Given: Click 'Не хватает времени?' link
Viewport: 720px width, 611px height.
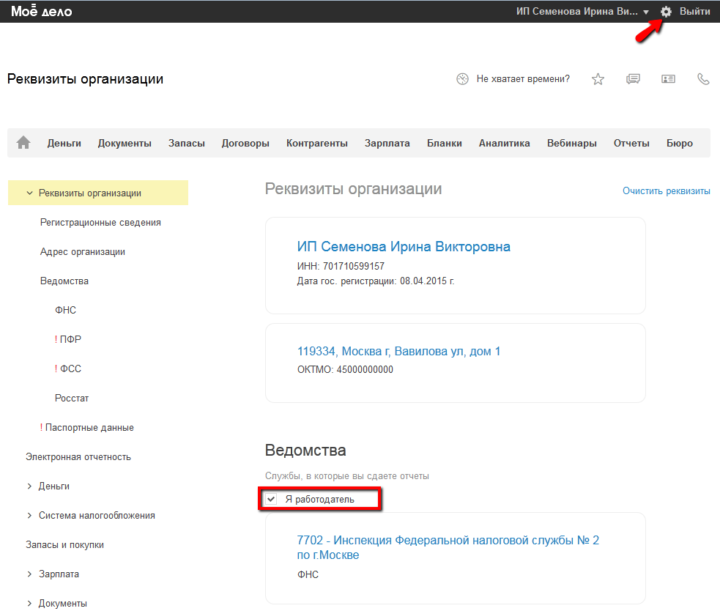Looking at the screenshot, I should [x=523, y=79].
